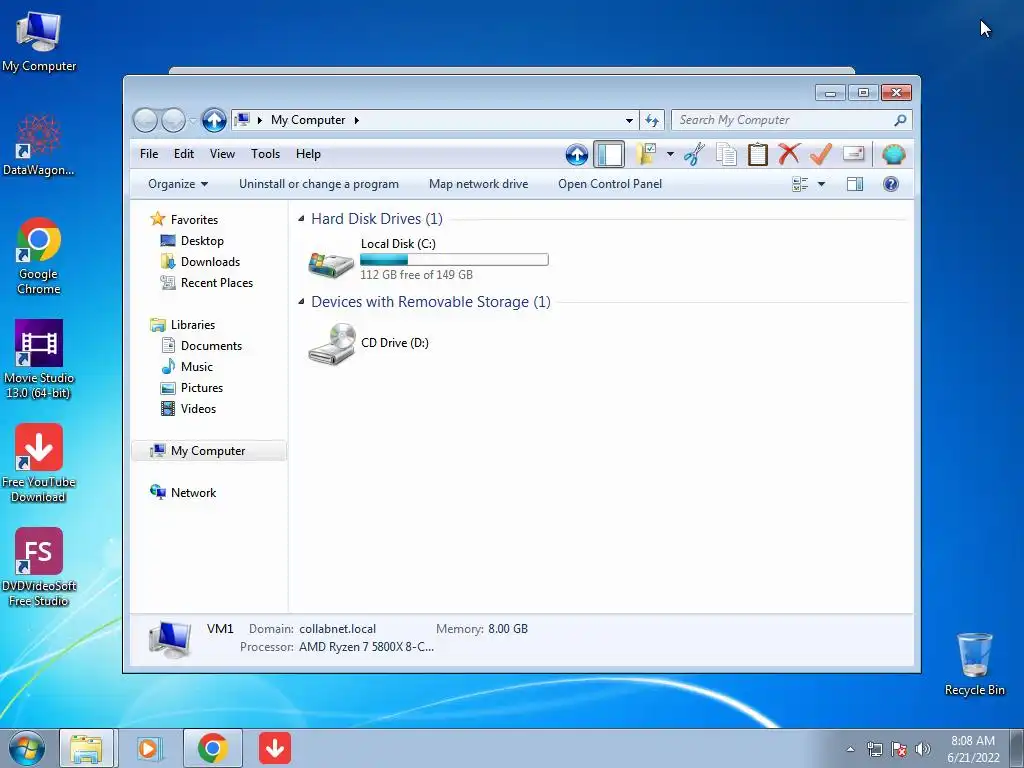Open the dropdown arrow next to folder options icon
This screenshot has width=1024, height=768.
(670, 154)
